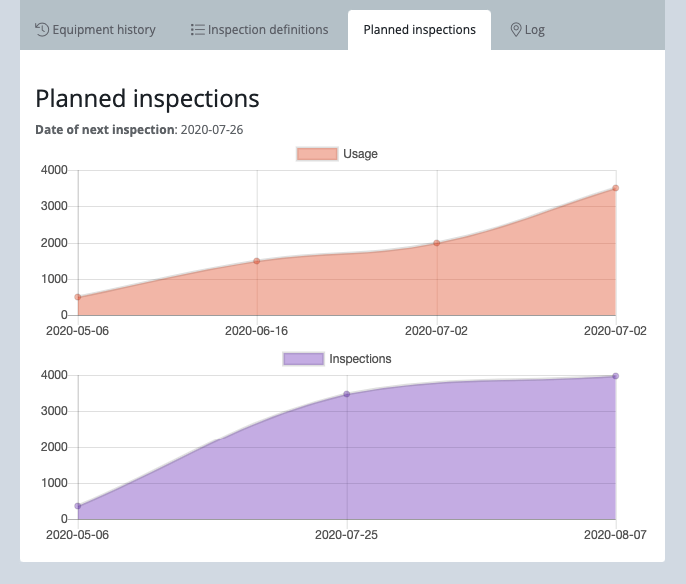Select the Usage point near 3500 value

point(616,188)
